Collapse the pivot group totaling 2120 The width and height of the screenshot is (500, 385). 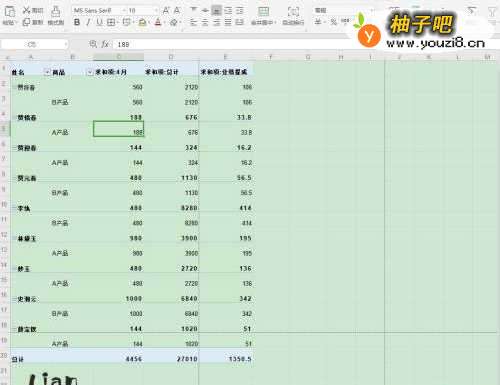pyautogui.click(x=14, y=87)
